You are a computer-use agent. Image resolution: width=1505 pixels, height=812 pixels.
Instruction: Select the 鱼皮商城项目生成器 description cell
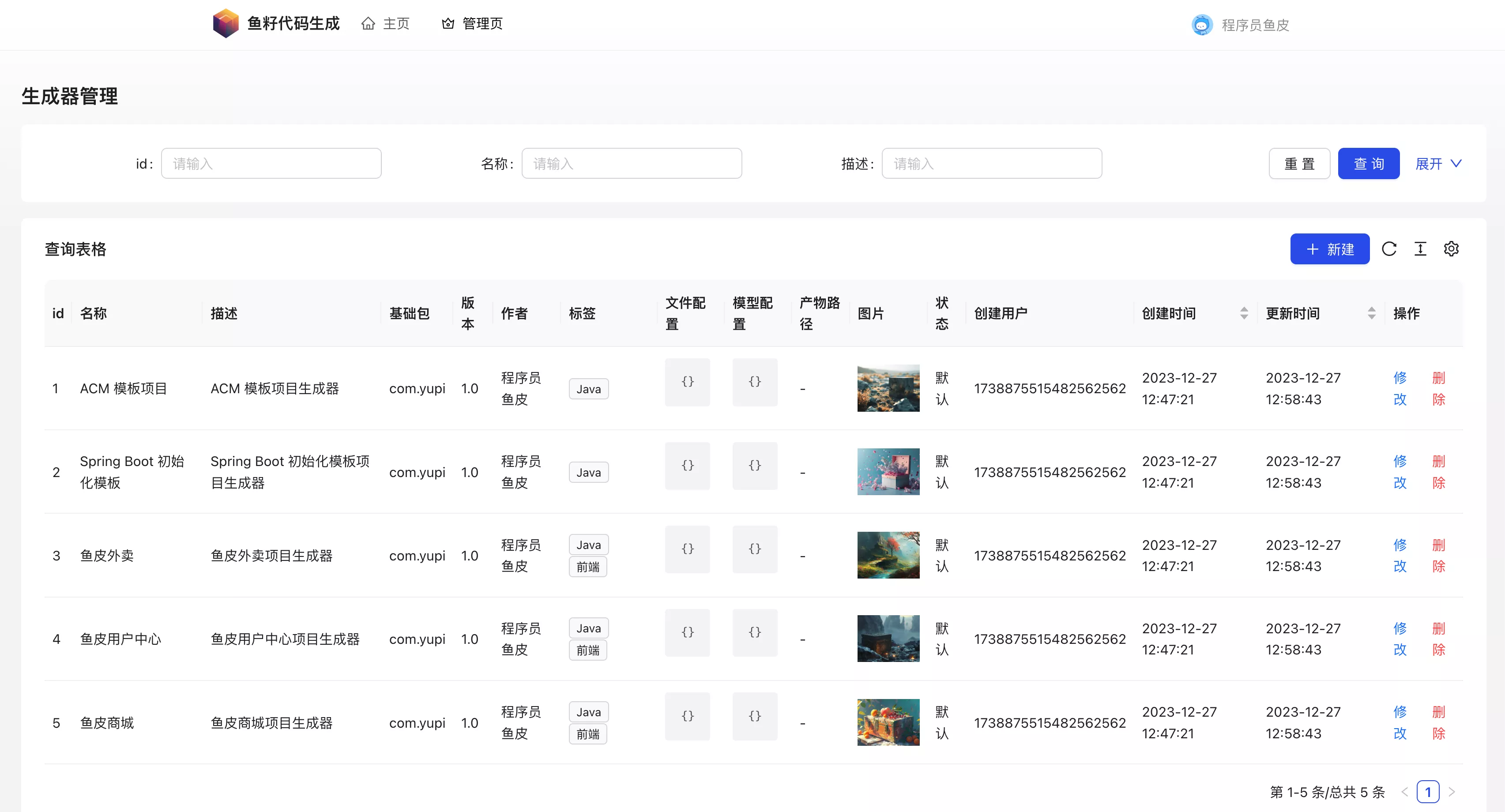271,723
